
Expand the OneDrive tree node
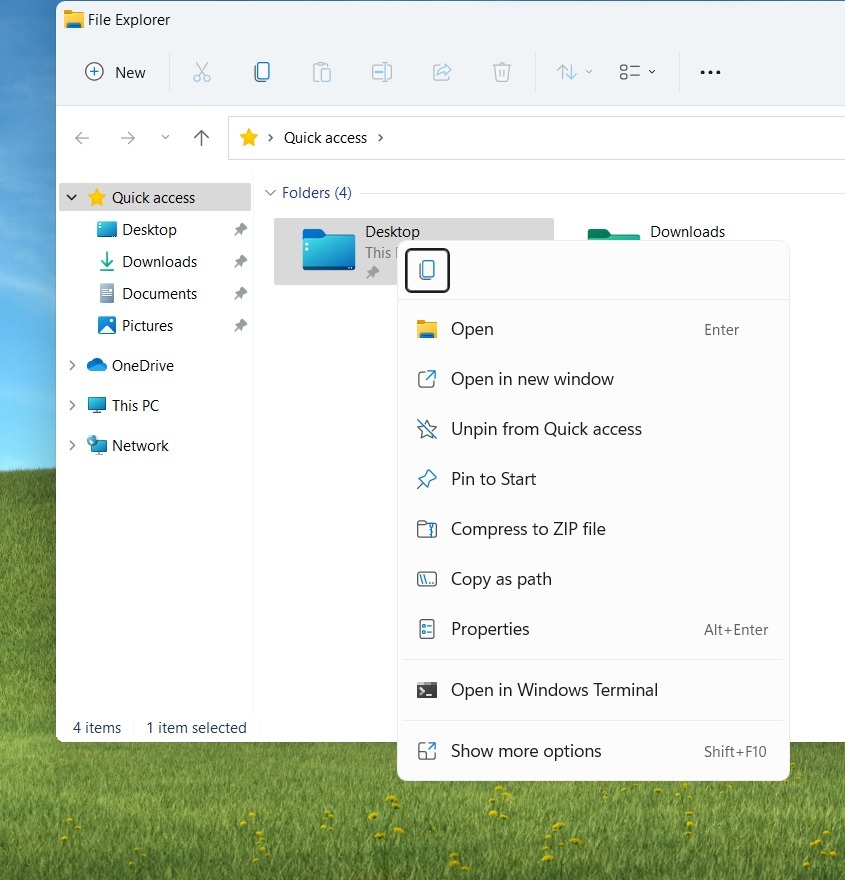[x=72, y=366]
